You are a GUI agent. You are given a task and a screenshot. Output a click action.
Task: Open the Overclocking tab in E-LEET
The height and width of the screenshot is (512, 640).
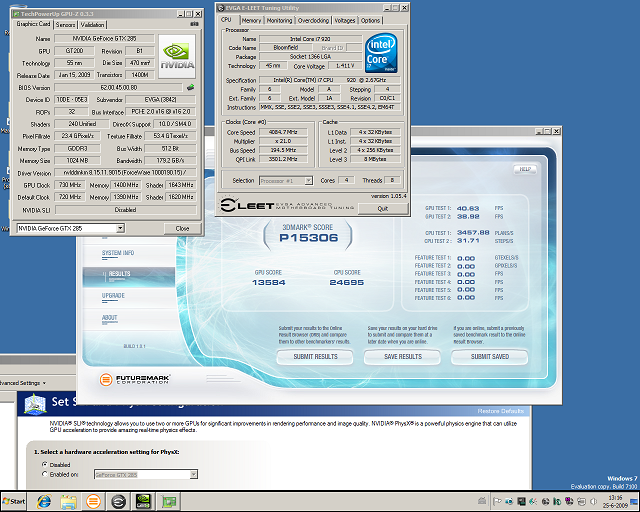pos(313,20)
